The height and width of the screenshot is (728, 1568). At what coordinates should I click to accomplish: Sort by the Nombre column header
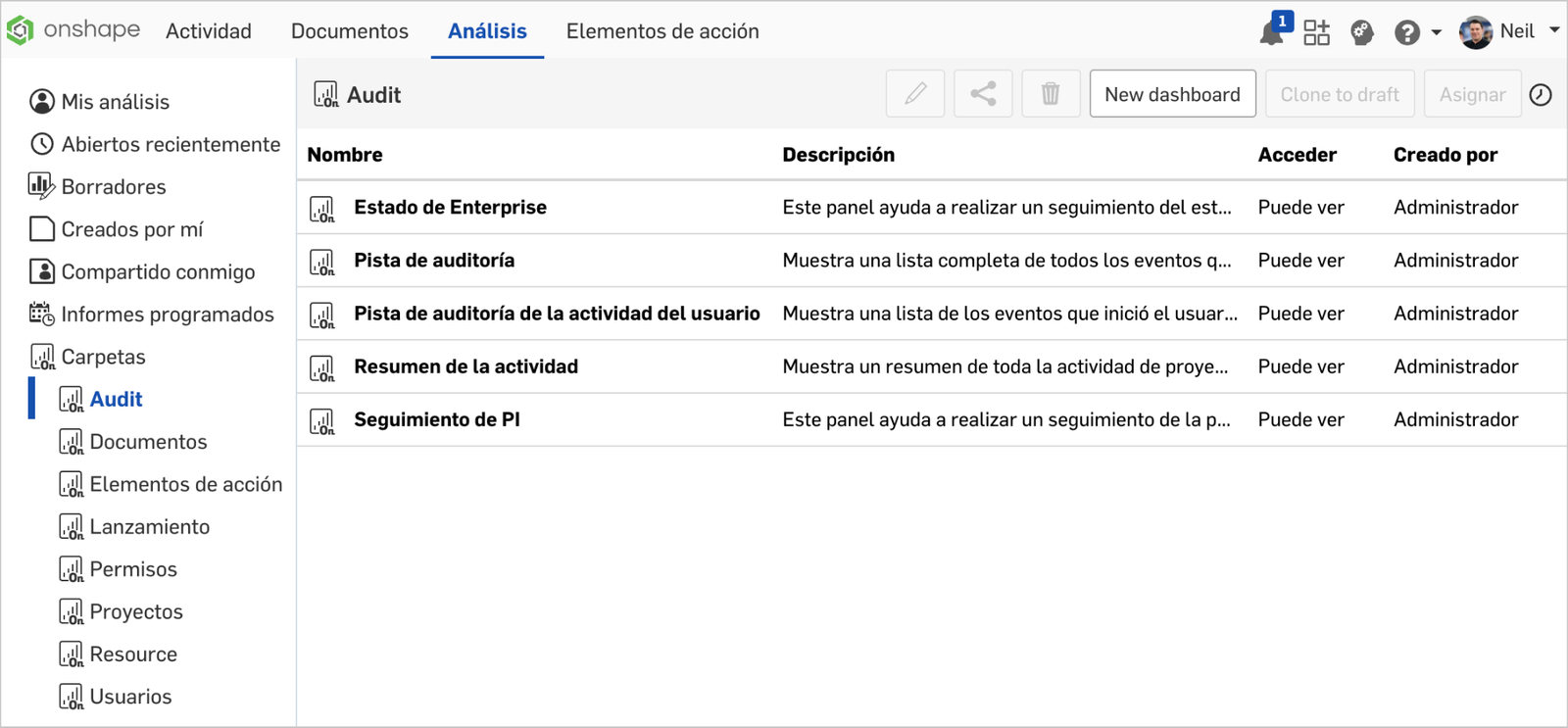[345, 155]
